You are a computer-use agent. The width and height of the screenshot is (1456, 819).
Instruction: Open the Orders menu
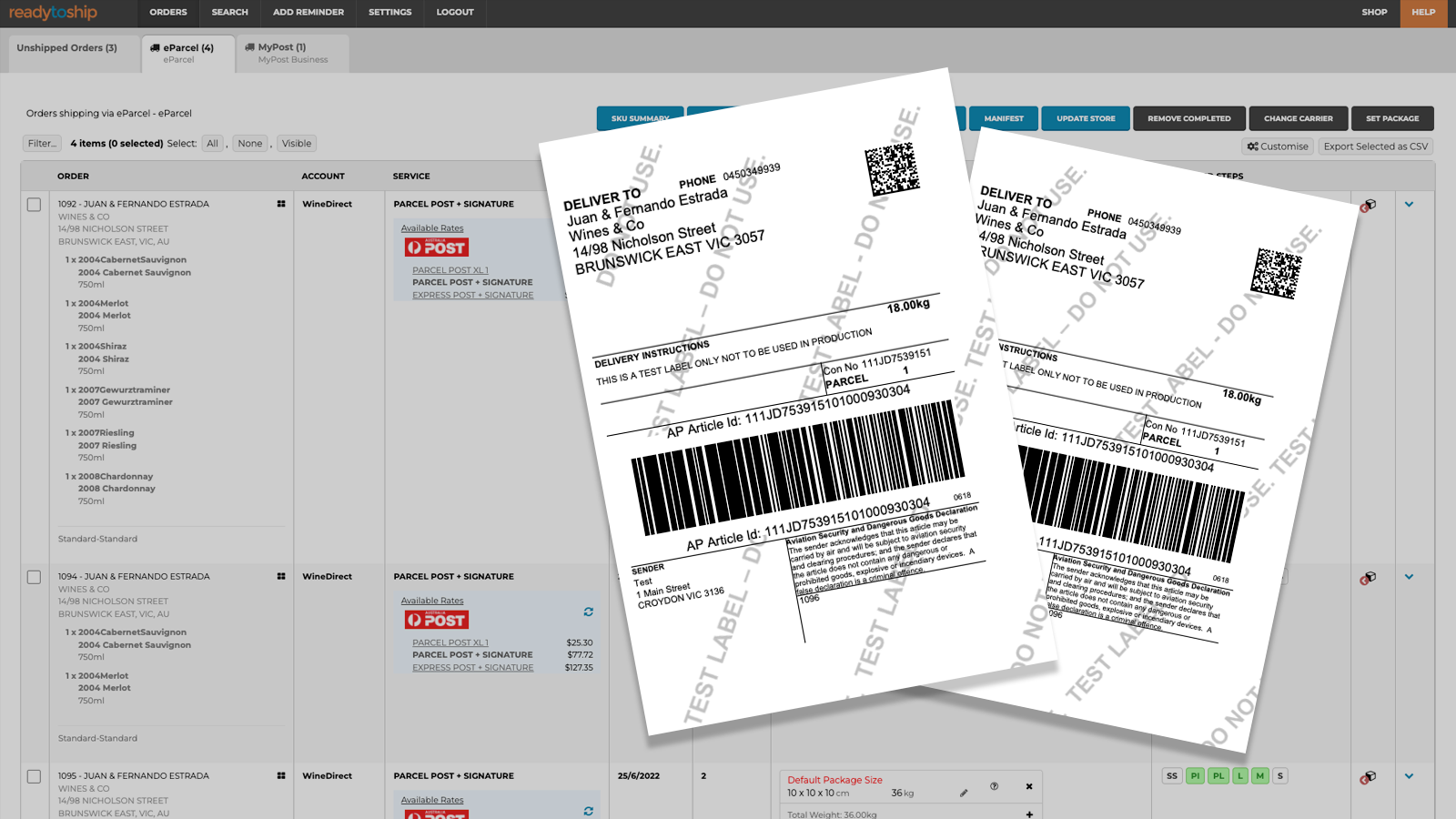(x=168, y=13)
